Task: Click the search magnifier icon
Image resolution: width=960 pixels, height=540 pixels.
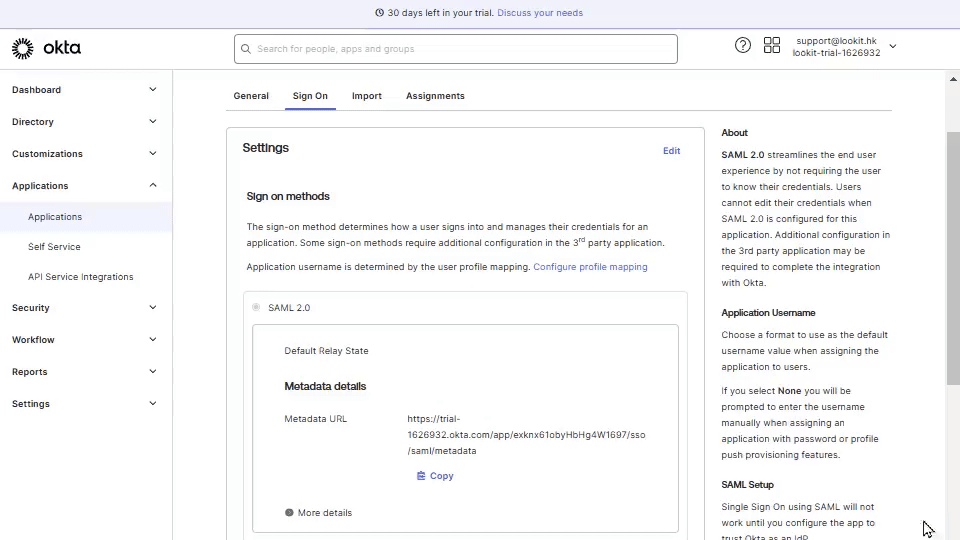Action: pos(245,49)
